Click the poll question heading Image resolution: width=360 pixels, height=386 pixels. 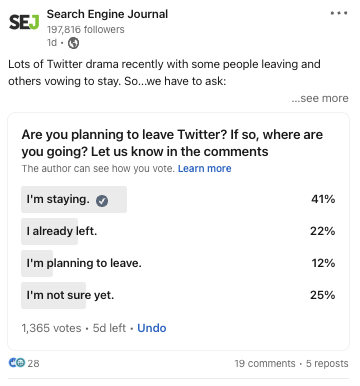(x=172, y=143)
